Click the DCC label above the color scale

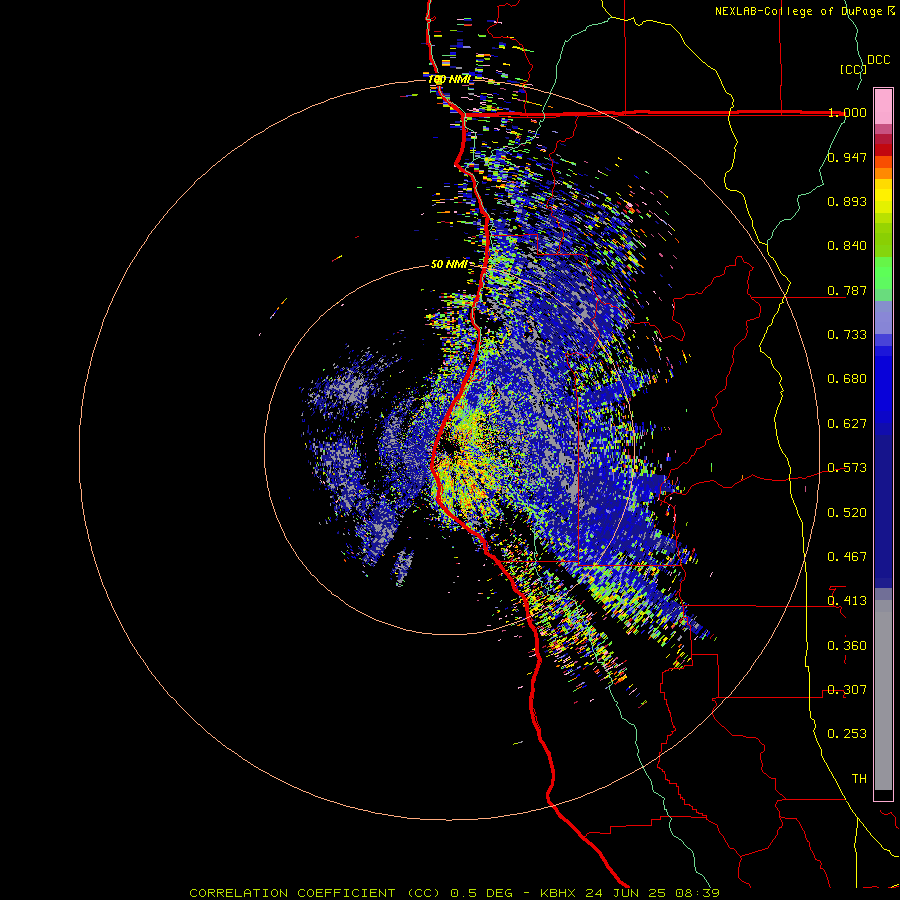click(x=878, y=60)
